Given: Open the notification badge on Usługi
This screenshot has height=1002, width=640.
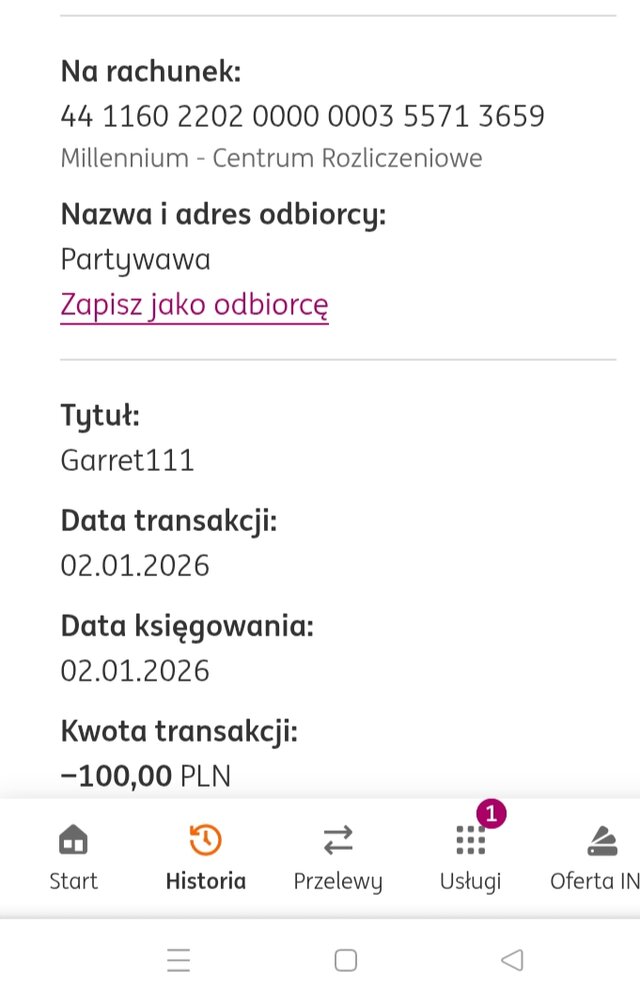Looking at the screenshot, I should click(490, 814).
